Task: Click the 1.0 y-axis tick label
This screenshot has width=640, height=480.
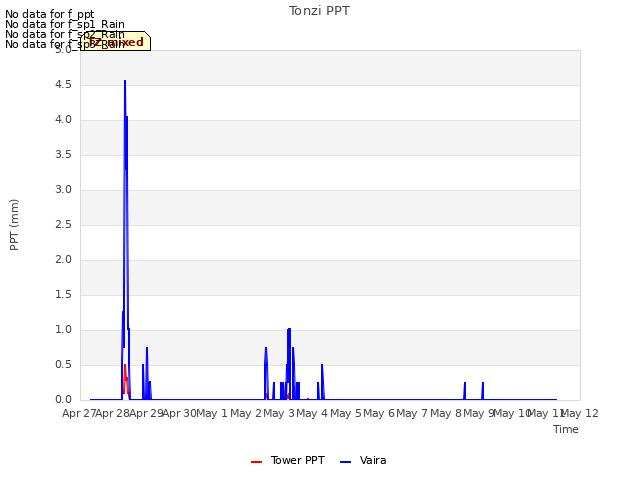Action: coord(63,330)
